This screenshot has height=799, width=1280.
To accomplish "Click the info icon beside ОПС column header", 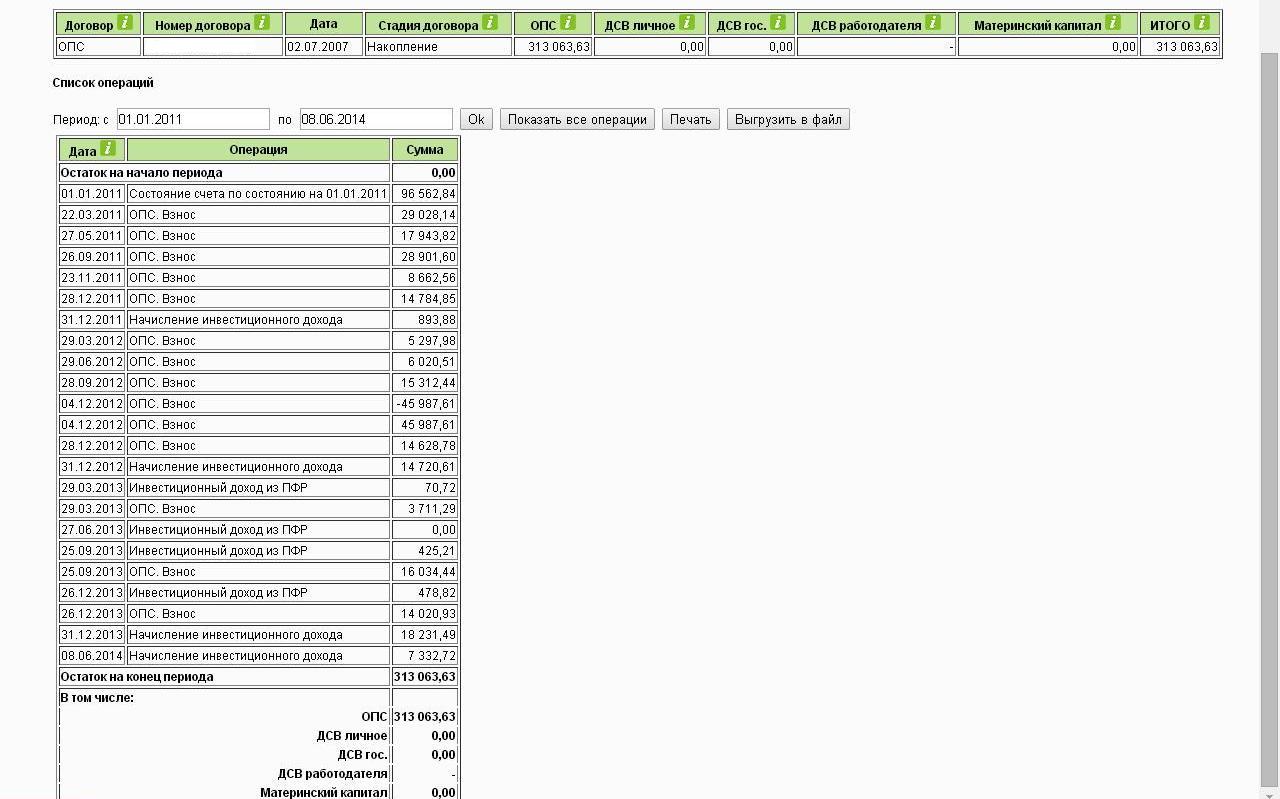I will (x=568, y=22).
